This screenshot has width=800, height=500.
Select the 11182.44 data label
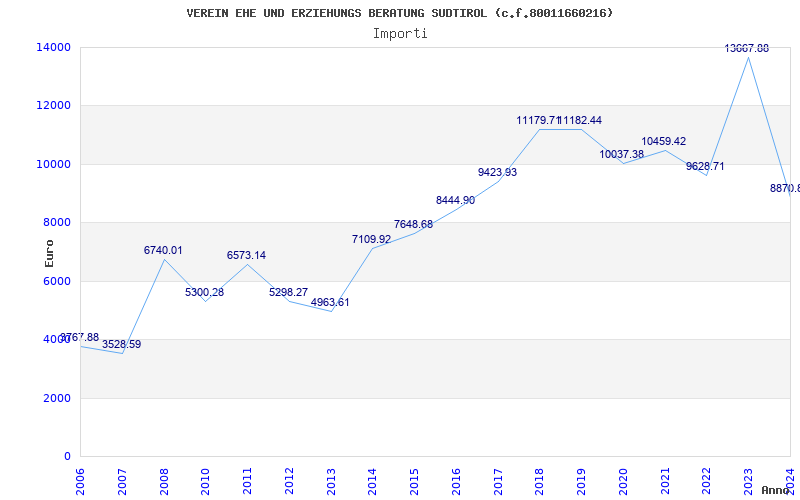581,120
